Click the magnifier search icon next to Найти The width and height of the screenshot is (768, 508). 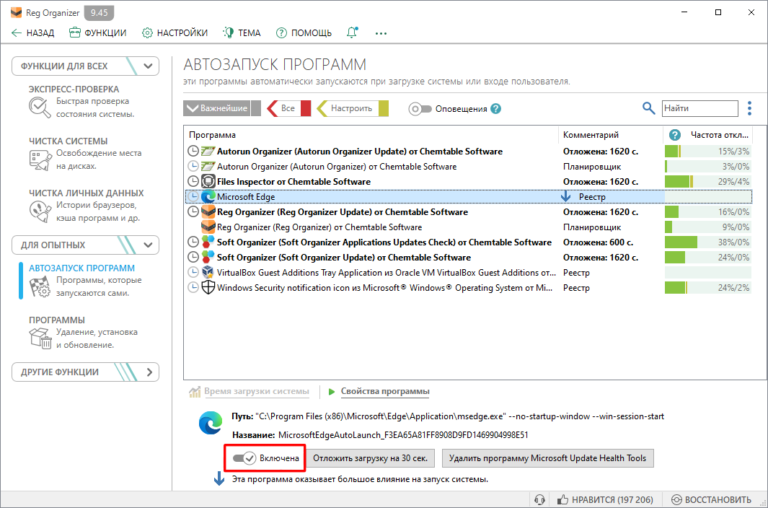point(649,108)
